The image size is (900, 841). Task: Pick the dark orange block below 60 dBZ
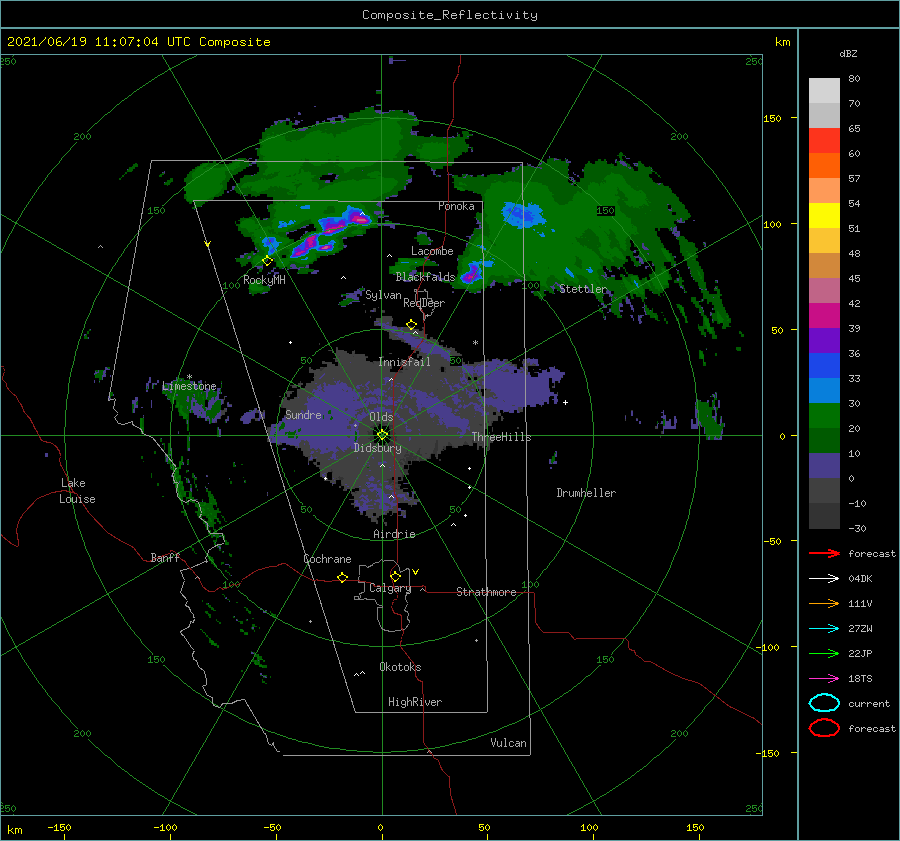pyautogui.click(x=824, y=166)
